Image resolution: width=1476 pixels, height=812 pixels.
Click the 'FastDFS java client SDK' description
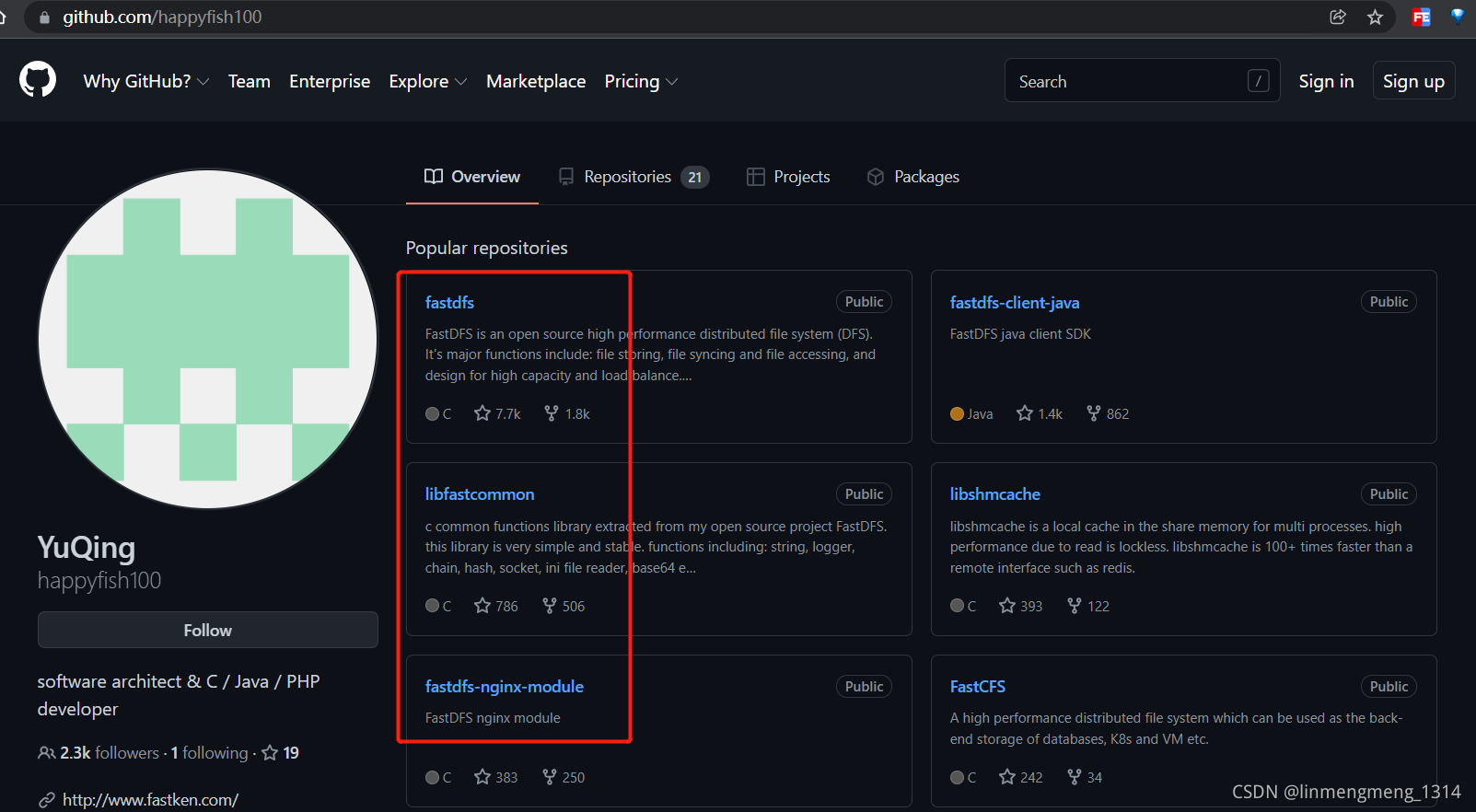tap(1020, 334)
